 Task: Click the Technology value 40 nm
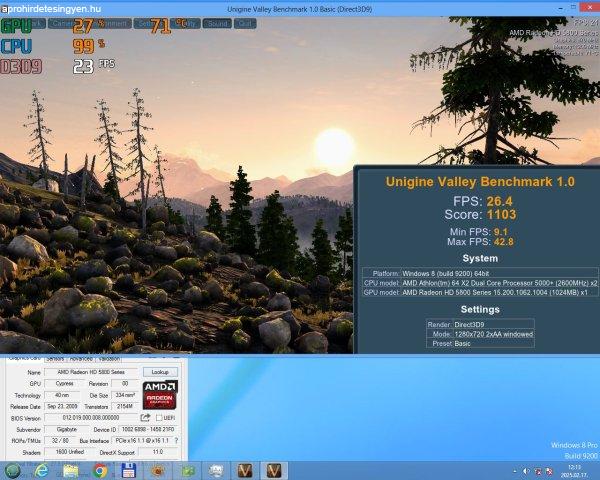tap(62, 395)
